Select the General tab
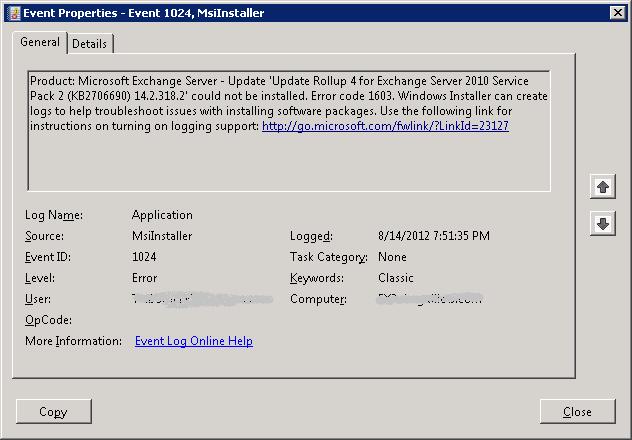Screen dimensions: 632x440 [x=40, y=42]
